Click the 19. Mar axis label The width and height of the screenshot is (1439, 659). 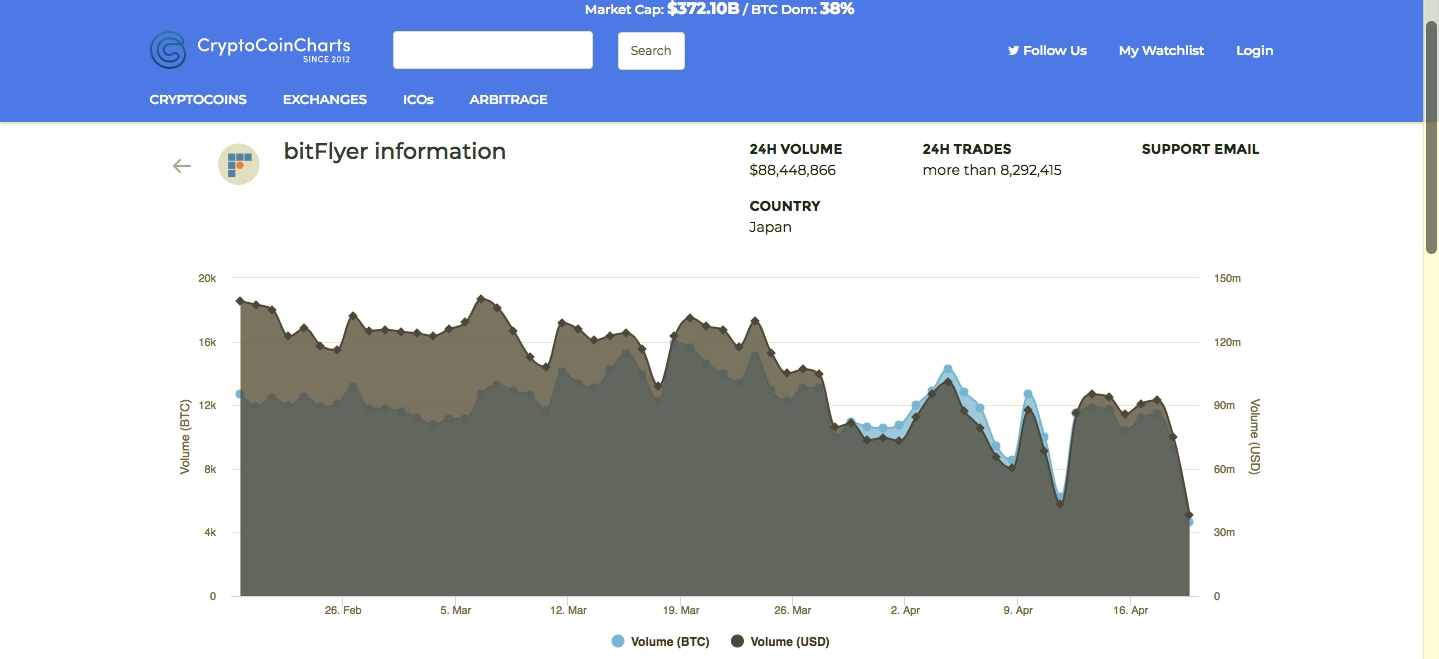pos(681,610)
